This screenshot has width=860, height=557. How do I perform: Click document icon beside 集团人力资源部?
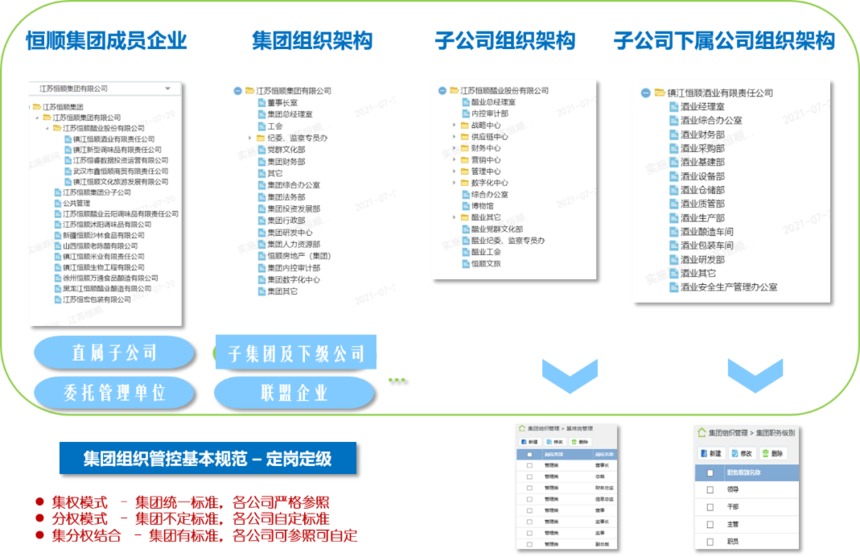[262, 244]
